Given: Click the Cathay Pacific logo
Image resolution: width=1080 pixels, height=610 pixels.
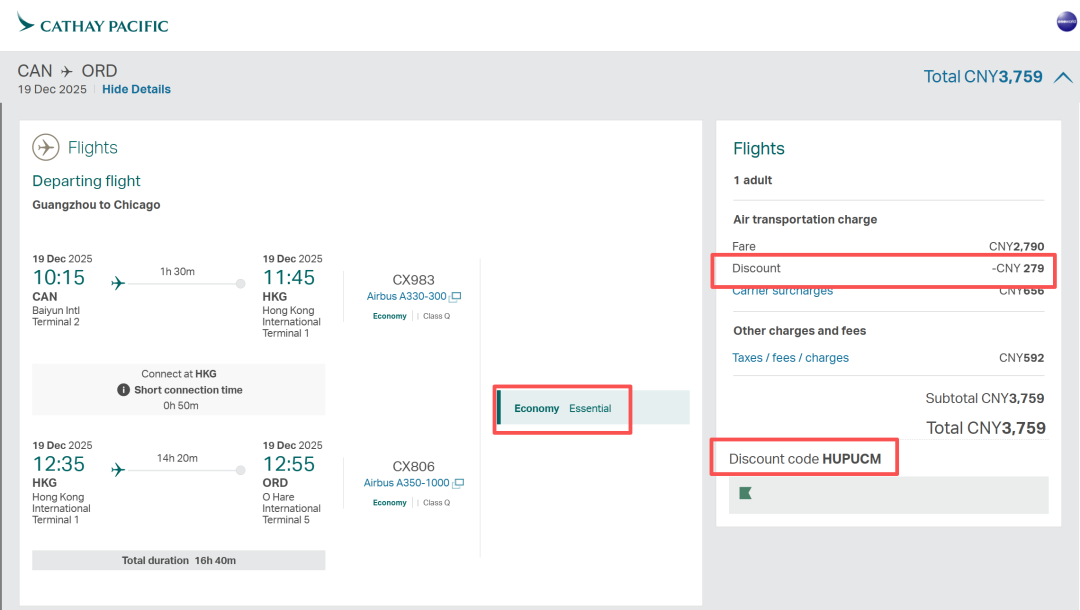Looking at the screenshot, I should 92,24.
